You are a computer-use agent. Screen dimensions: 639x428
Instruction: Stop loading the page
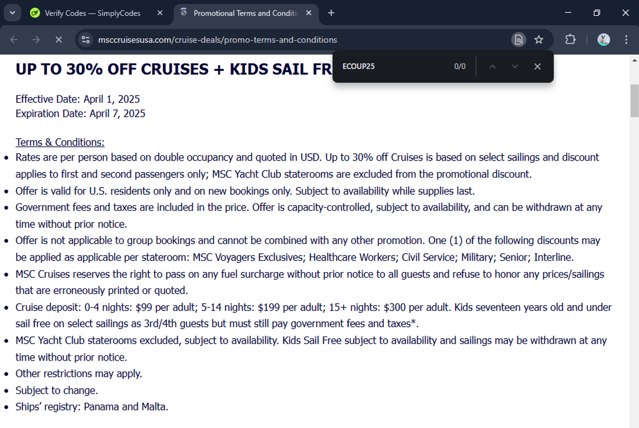click(x=58, y=40)
